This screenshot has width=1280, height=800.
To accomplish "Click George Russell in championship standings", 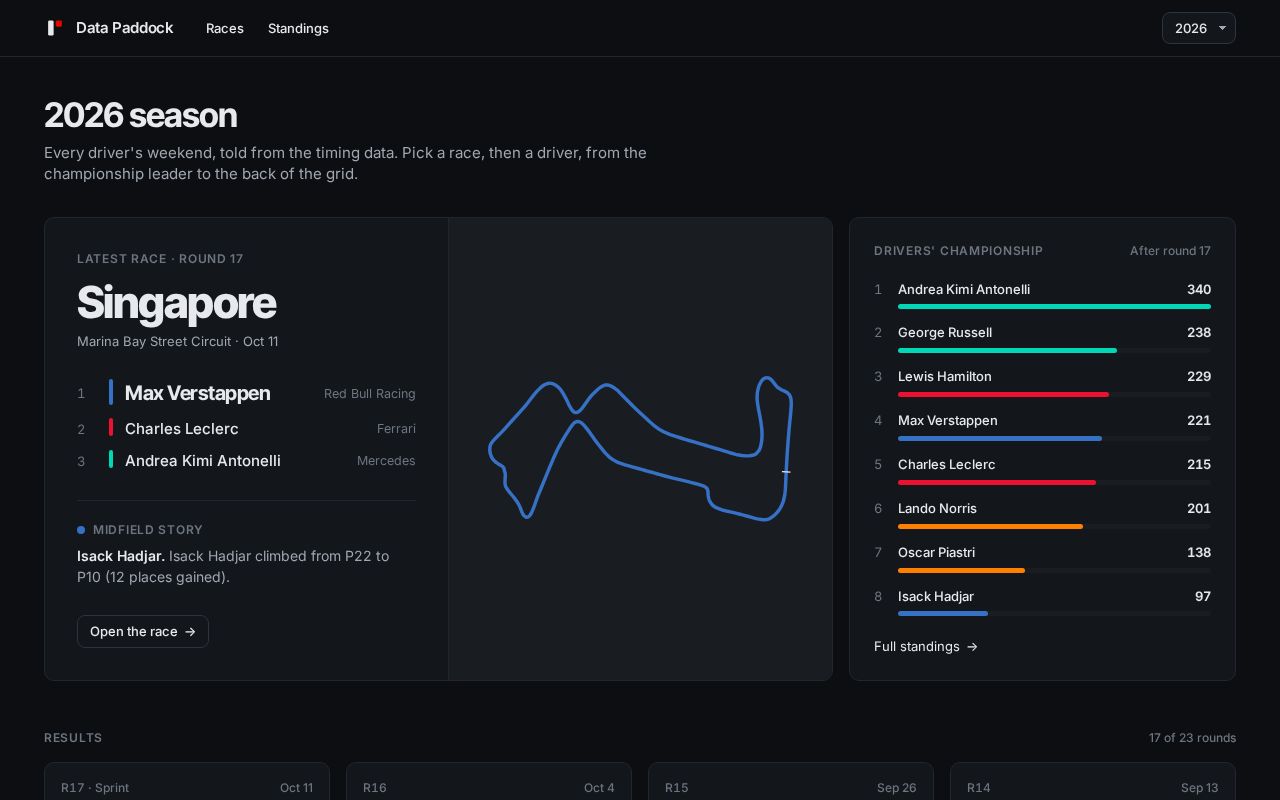I will pos(1042,338).
